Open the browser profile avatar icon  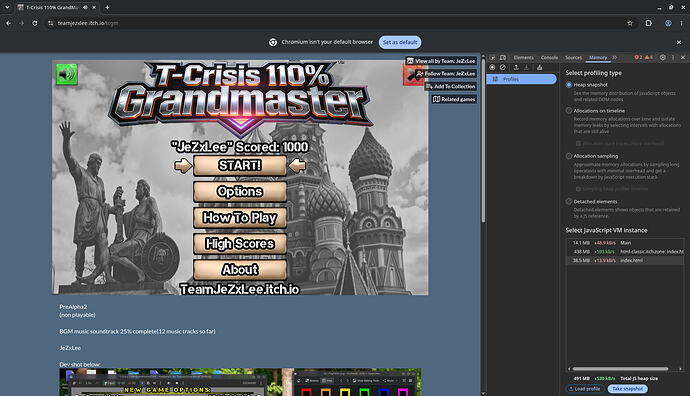(x=668, y=23)
